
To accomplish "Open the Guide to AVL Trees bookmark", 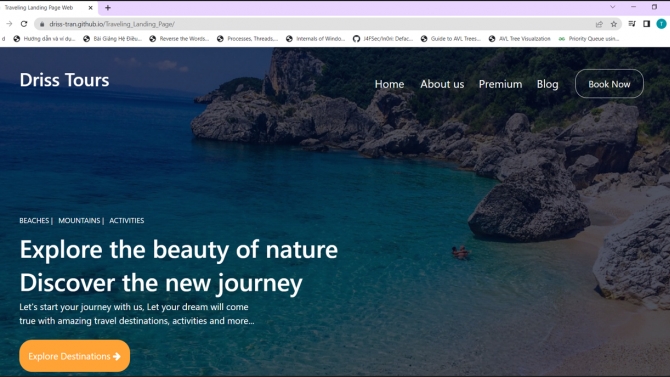I will click(x=451, y=38).
